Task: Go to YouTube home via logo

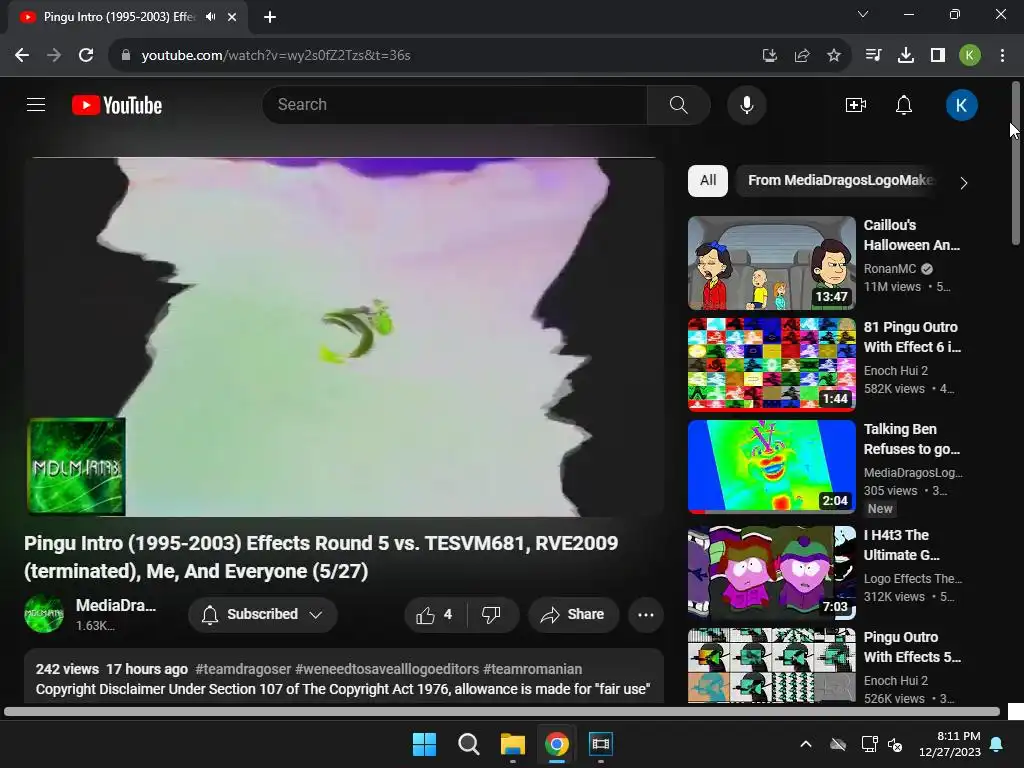Action: (x=117, y=105)
